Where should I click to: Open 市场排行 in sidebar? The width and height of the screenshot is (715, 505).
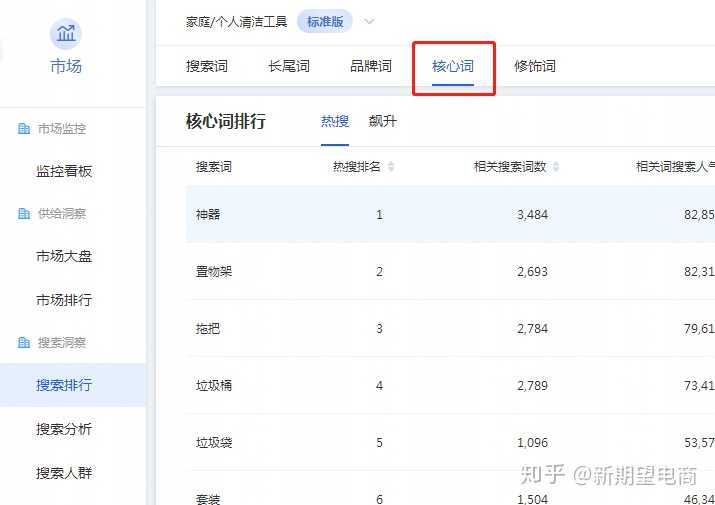pos(64,300)
